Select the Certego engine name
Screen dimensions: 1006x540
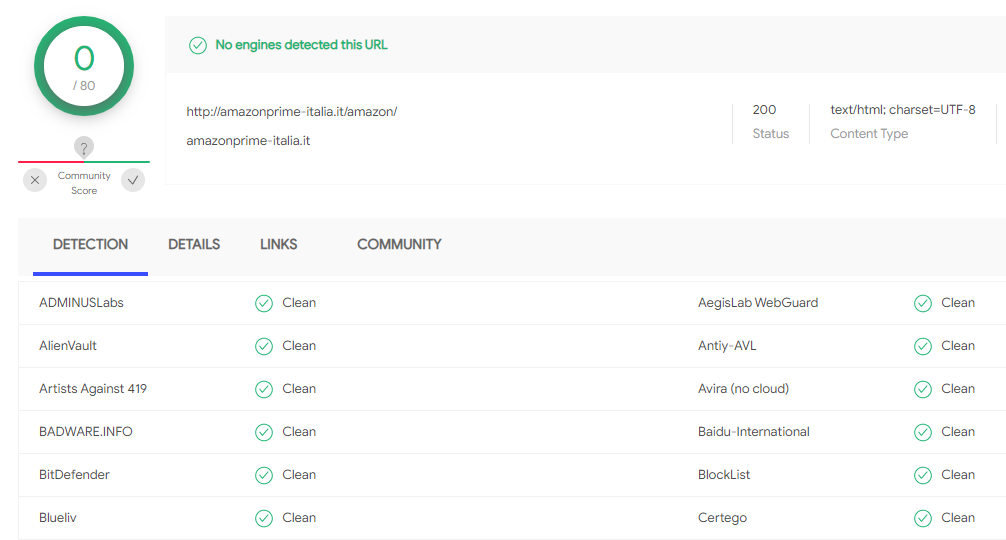coord(722,518)
